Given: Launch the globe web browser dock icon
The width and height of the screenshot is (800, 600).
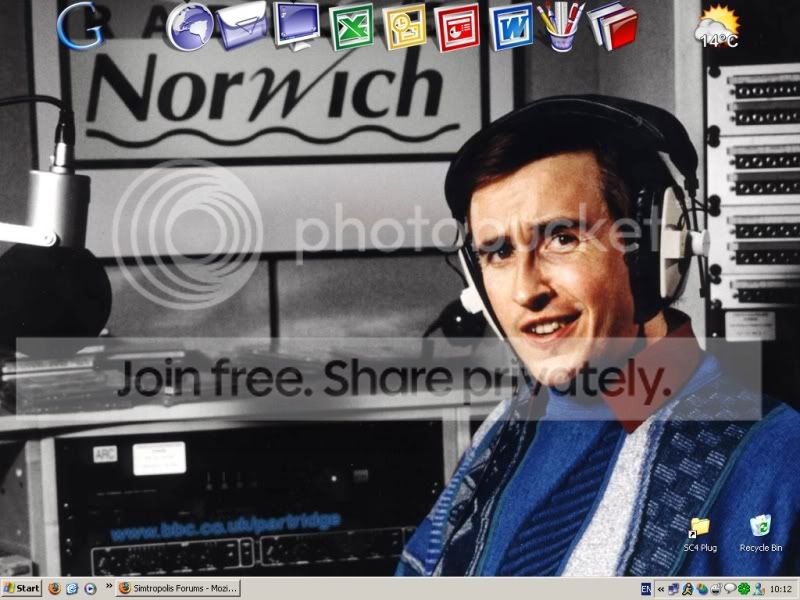Looking at the screenshot, I should [190, 27].
